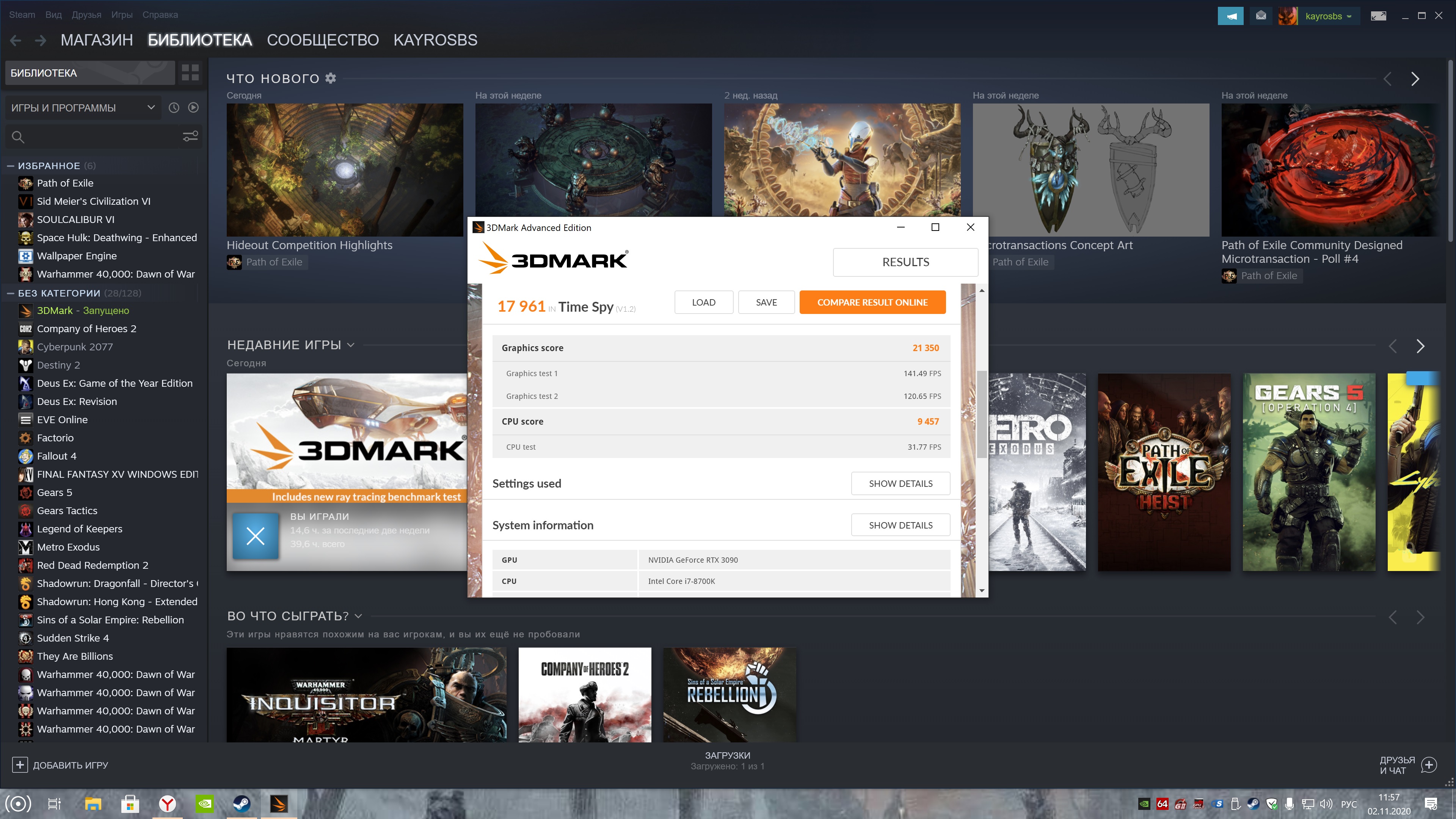1456x819 pixels.
Task: Go to СООБЩЕСТВО tab
Action: click(323, 40)
